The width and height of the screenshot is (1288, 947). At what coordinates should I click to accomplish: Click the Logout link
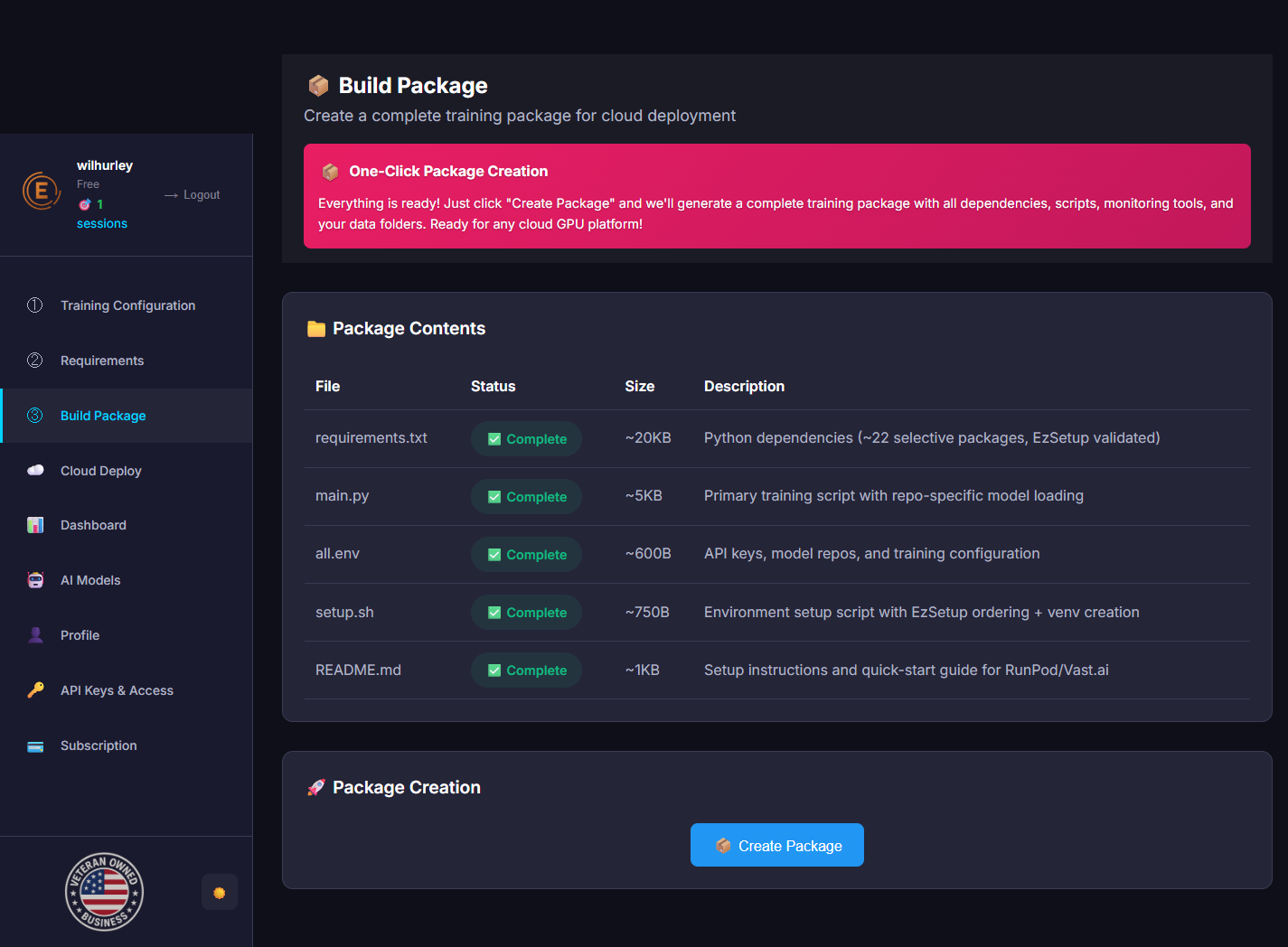pyautogui.click(x=201, y=195)
